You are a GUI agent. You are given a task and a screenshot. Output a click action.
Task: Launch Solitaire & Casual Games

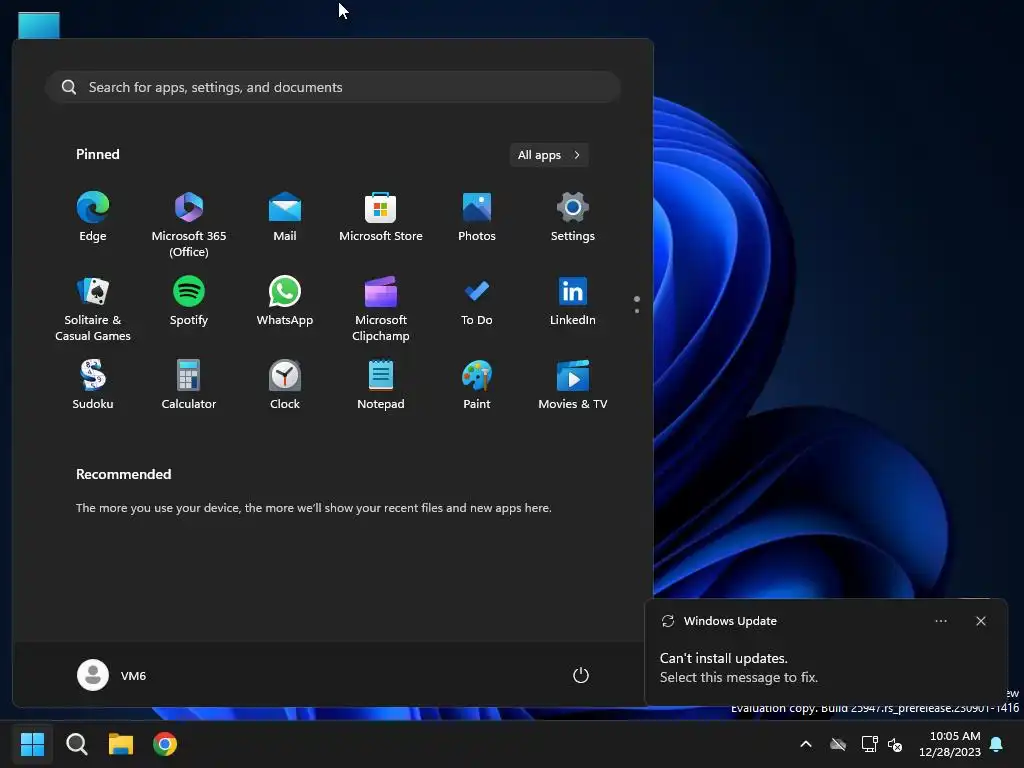click(x=93, y=308)
